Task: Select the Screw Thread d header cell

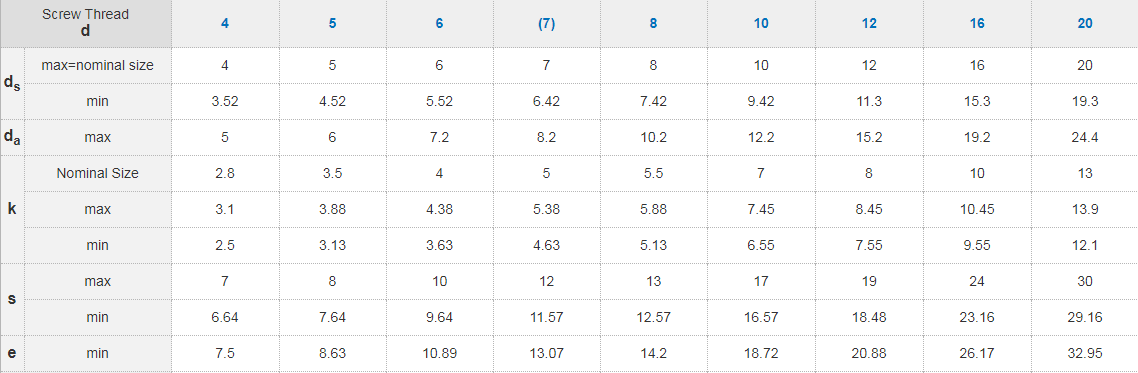Action: click(86, 23)
